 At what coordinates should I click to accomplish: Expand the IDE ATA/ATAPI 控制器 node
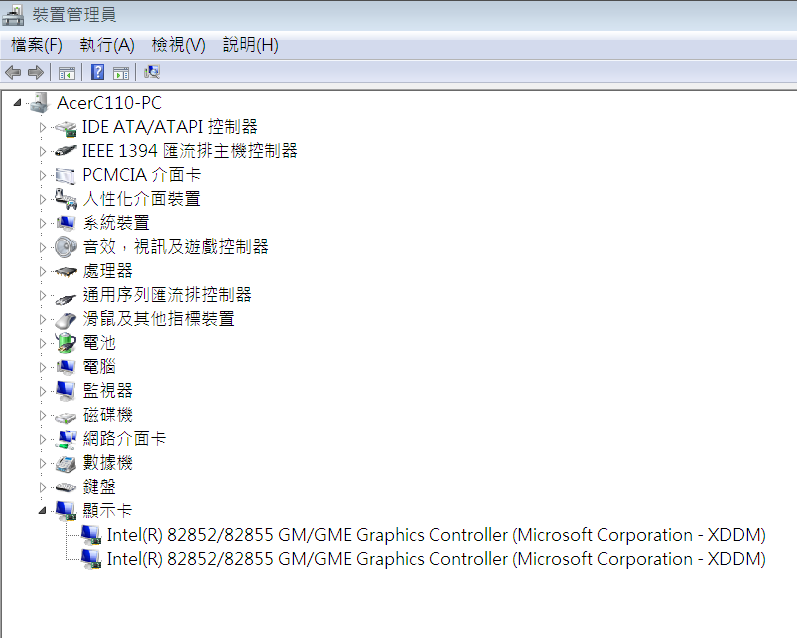pos(43,127)
